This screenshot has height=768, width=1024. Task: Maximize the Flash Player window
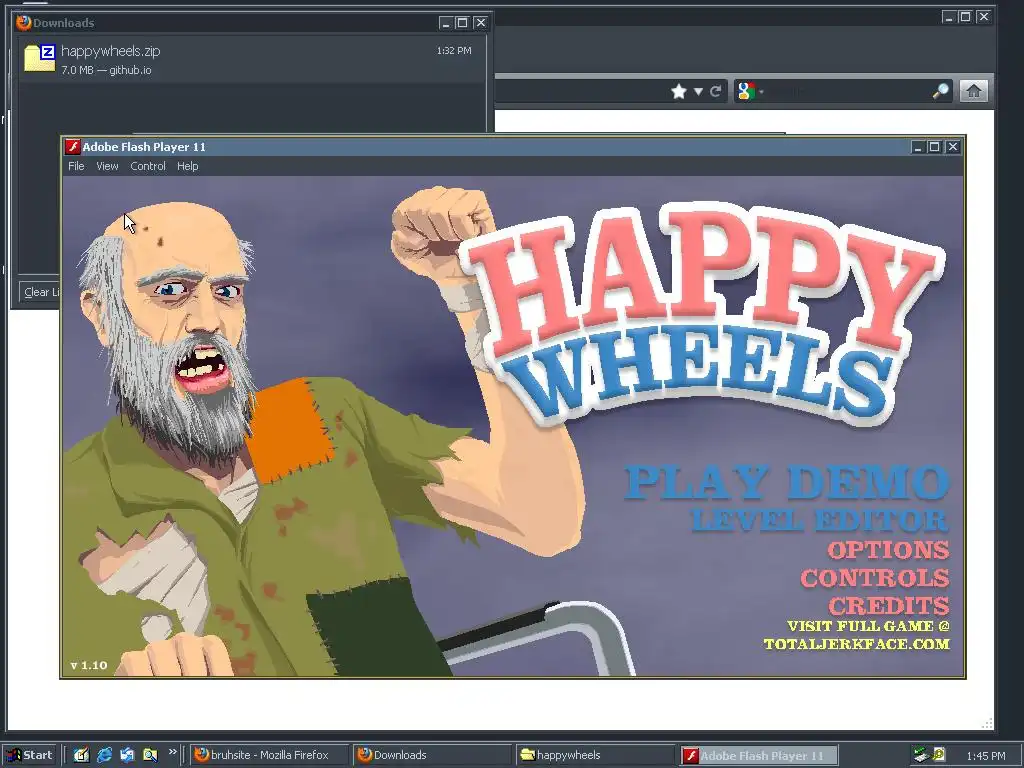tap(935, 147)
